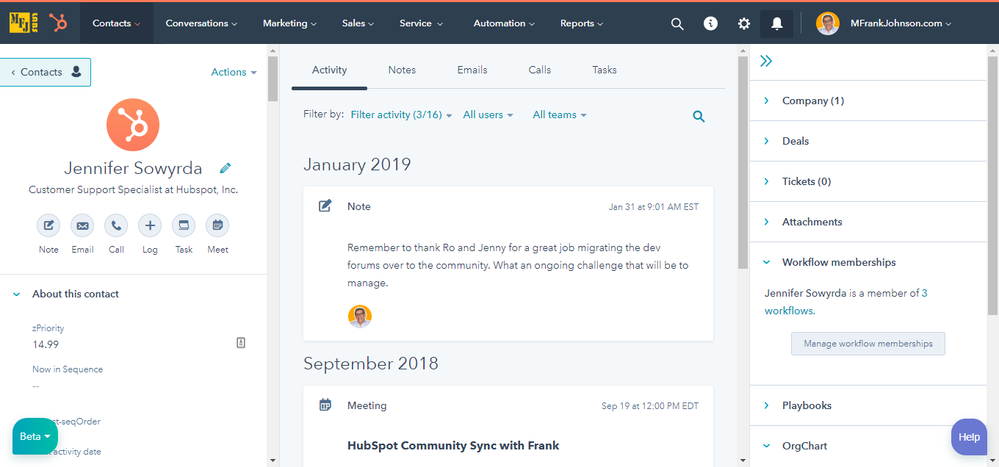Click the MFJ account logo at top left
This screenshot has height=467, width=999.
pos(24,23)
